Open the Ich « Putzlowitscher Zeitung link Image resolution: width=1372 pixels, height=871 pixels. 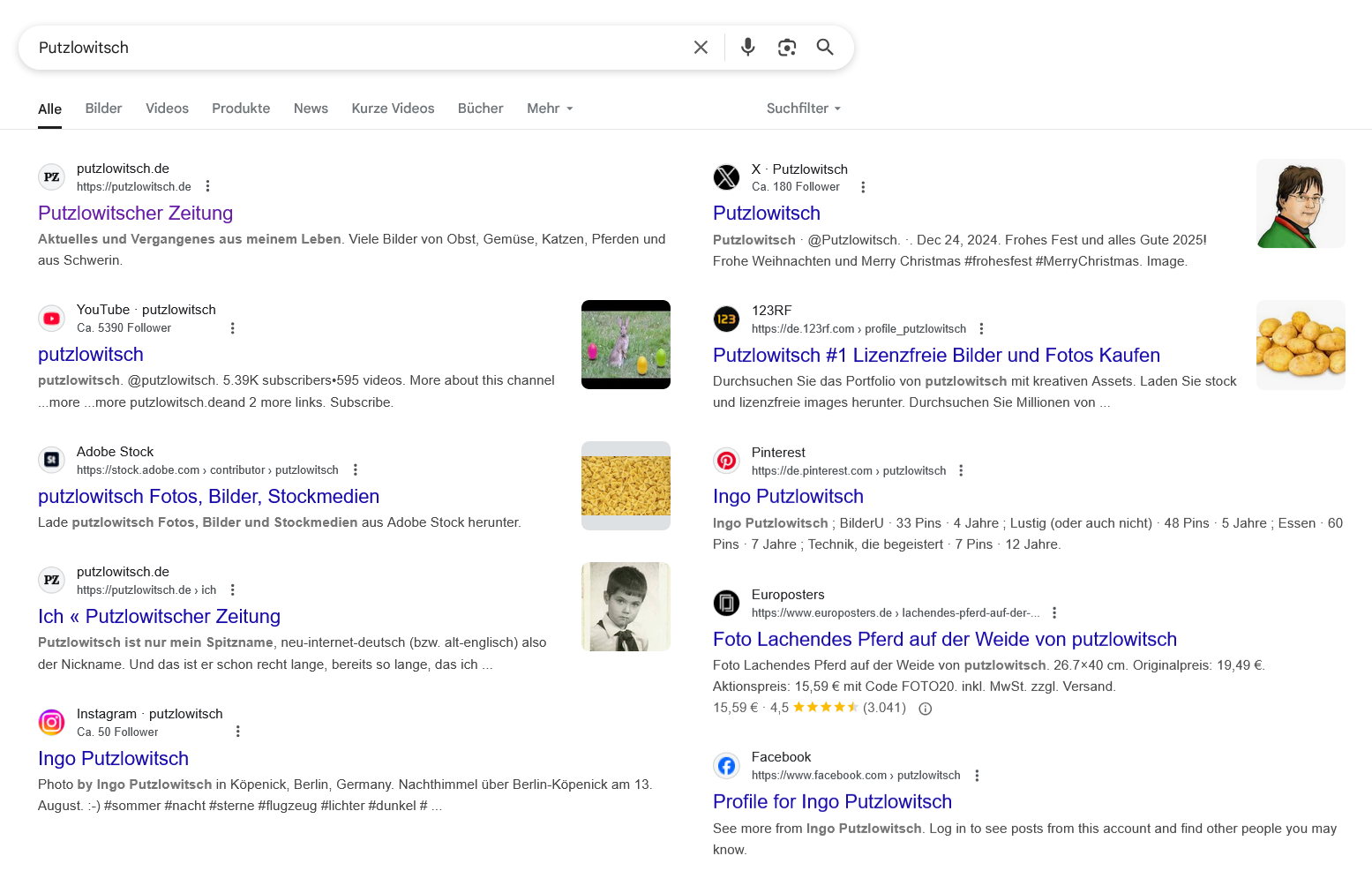tap(159, 616)
